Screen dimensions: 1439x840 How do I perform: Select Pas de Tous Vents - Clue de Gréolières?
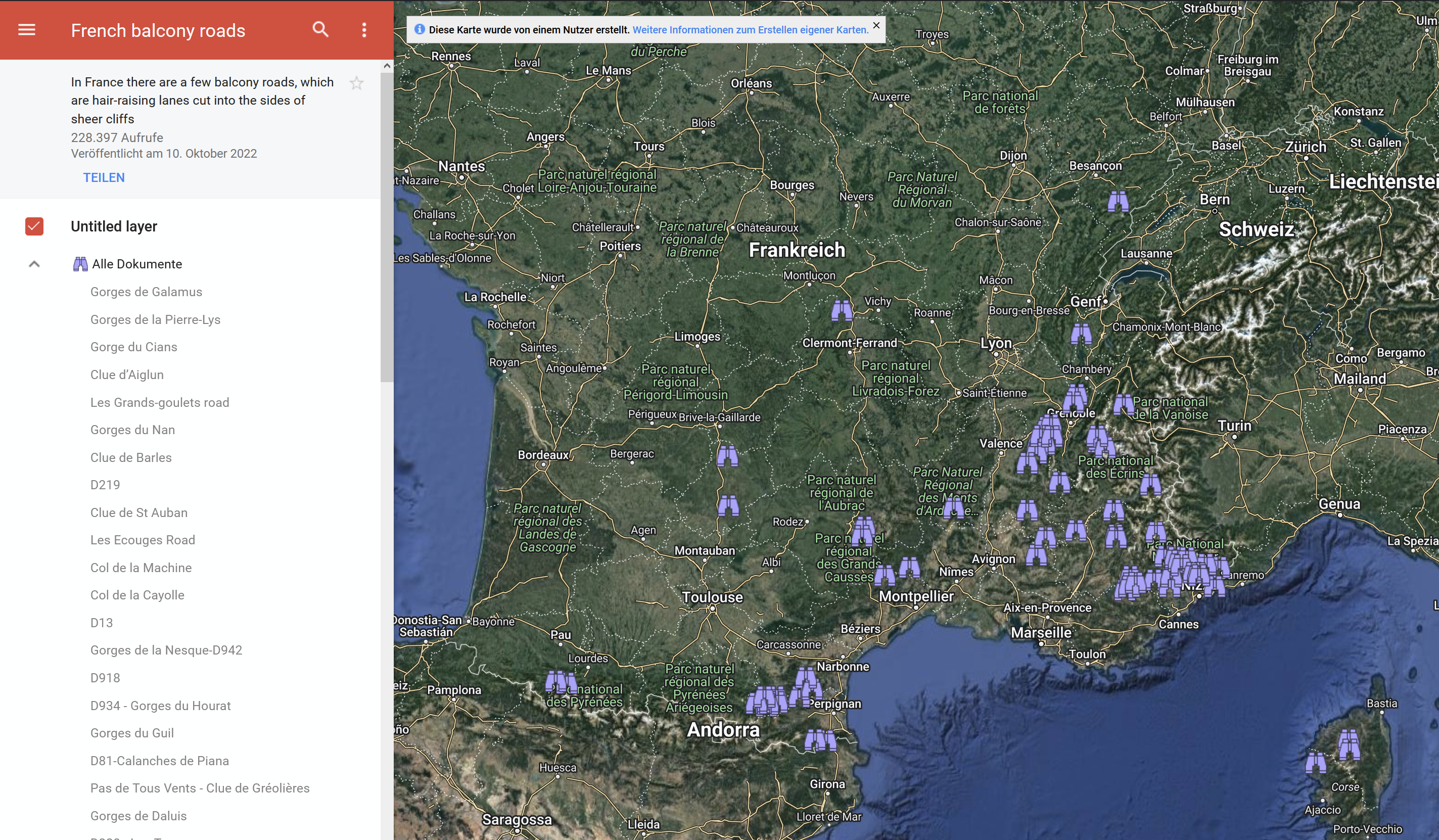pyautogui.click(x=200, y=788)
